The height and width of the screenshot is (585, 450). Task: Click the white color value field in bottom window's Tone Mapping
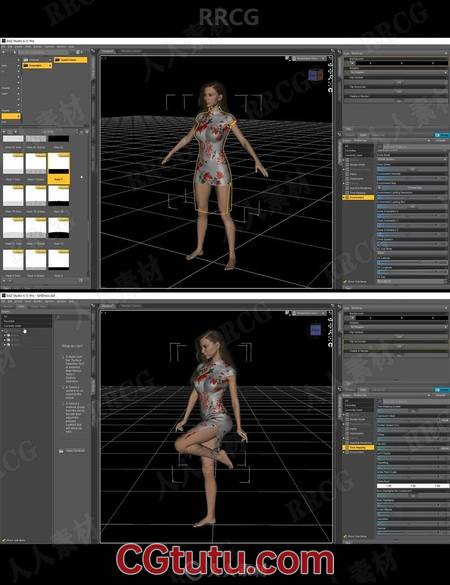point(412,486)
